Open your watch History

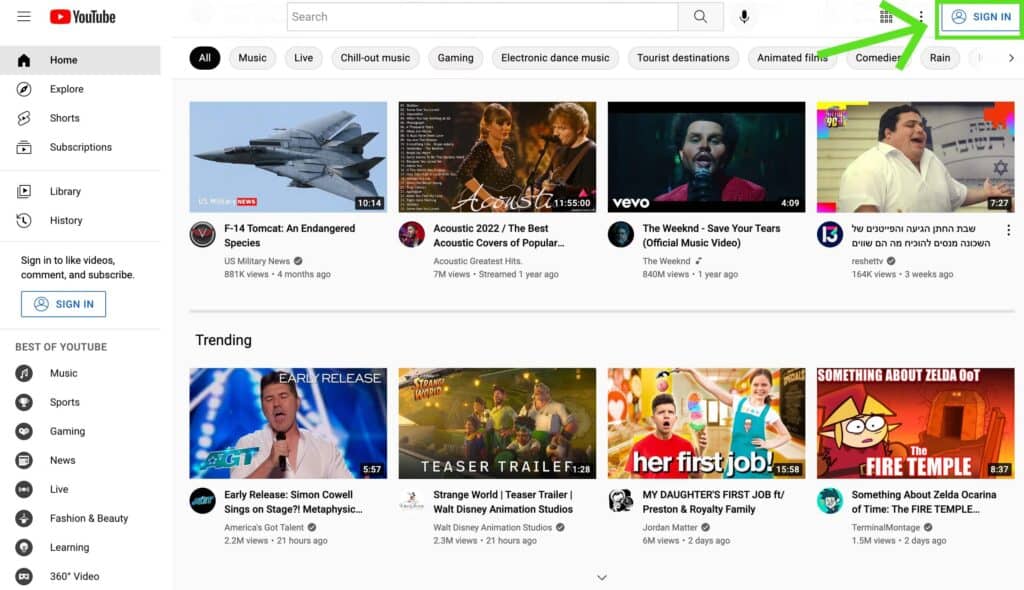pyautogui.click(x=66, y=220)
